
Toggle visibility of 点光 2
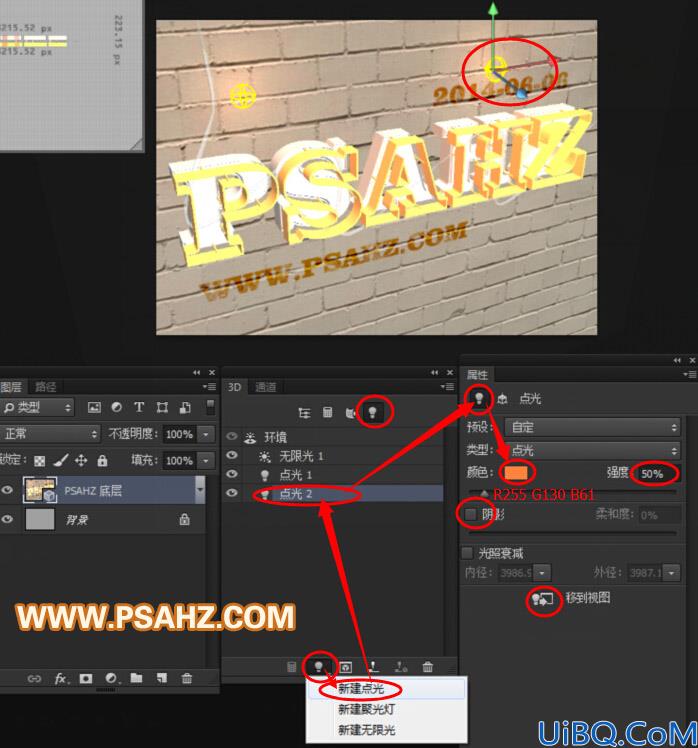coord(232,493)
